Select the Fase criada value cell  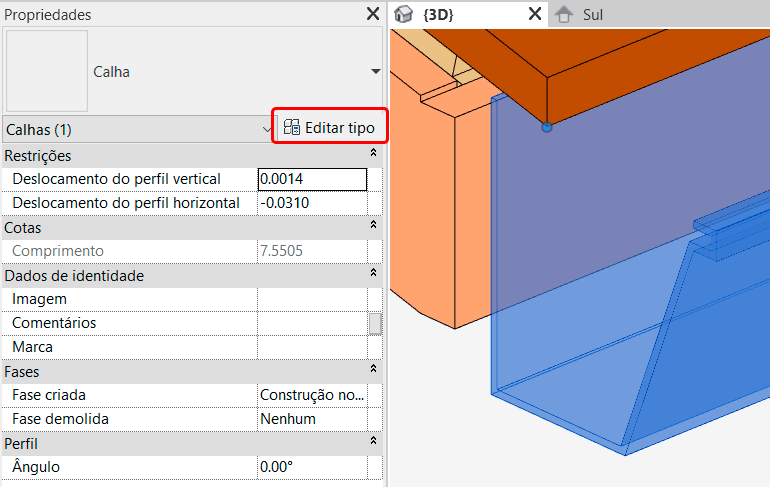[x=312, y=395]
